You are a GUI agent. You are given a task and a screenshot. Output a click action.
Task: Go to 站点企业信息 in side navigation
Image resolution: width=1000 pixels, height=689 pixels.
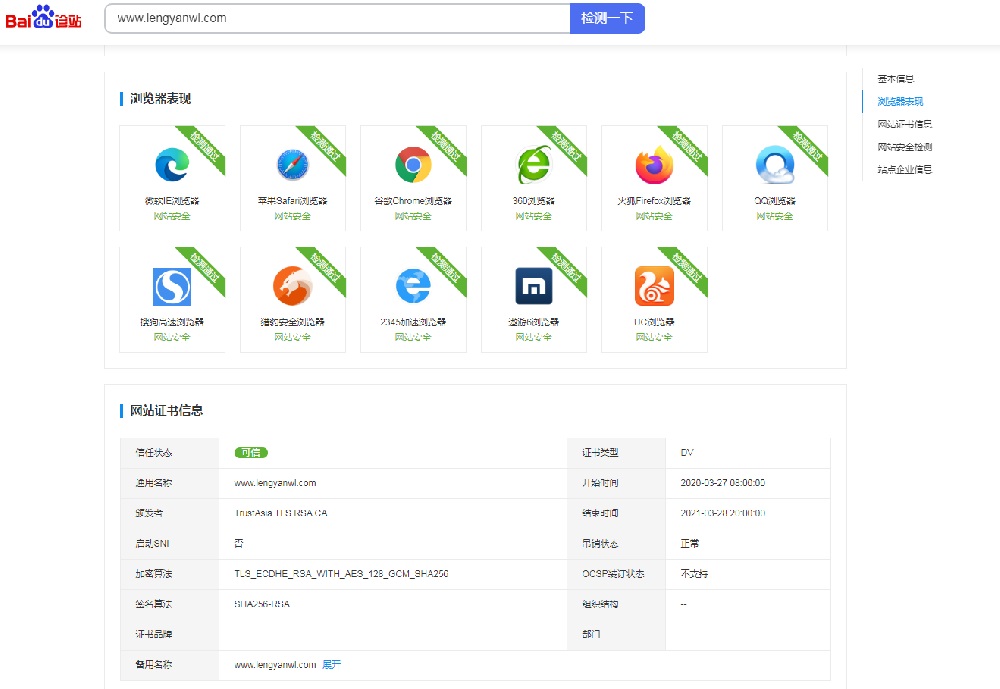point(904,169)
